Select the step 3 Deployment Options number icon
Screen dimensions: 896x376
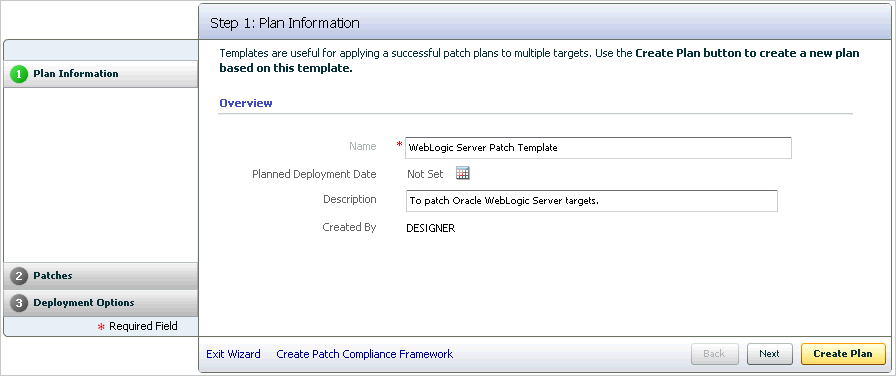click(x=19, y=303)
